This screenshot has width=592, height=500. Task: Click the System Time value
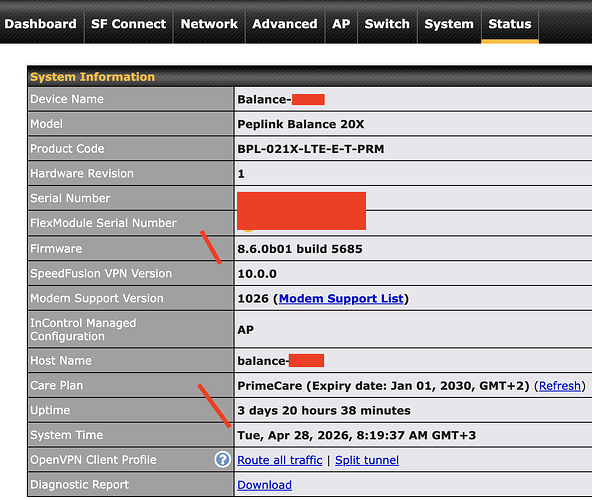[x=356, y=435]
